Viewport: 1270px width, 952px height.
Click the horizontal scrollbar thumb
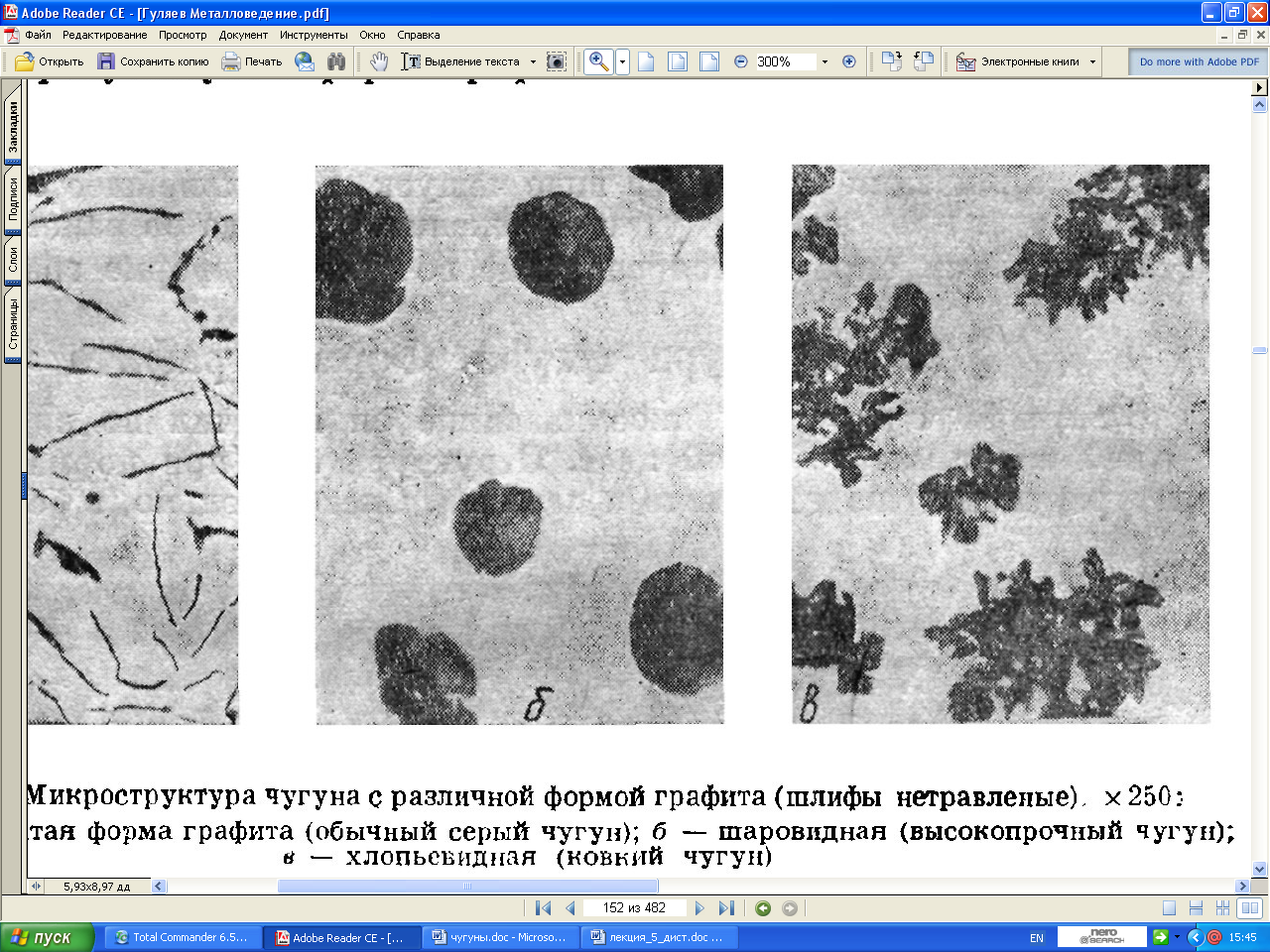coord(467,887)
